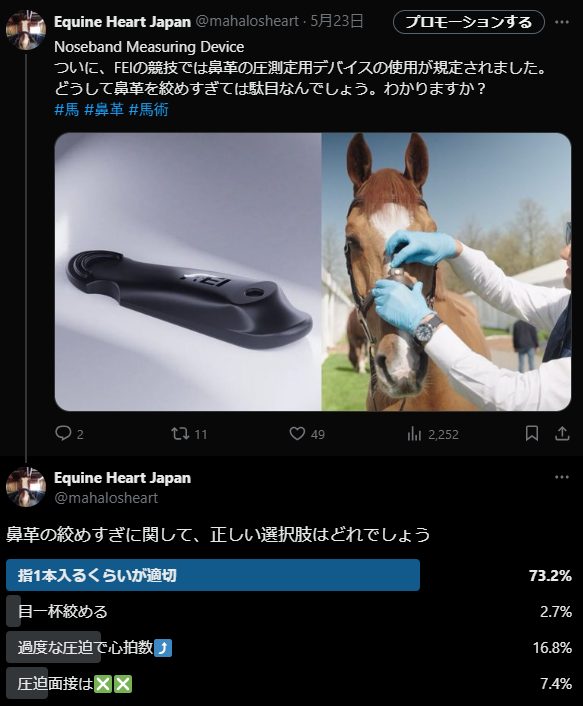Share the tweet via upload arrow icon
This screenshot has width=583, height=706.
(x=562, y=434)
